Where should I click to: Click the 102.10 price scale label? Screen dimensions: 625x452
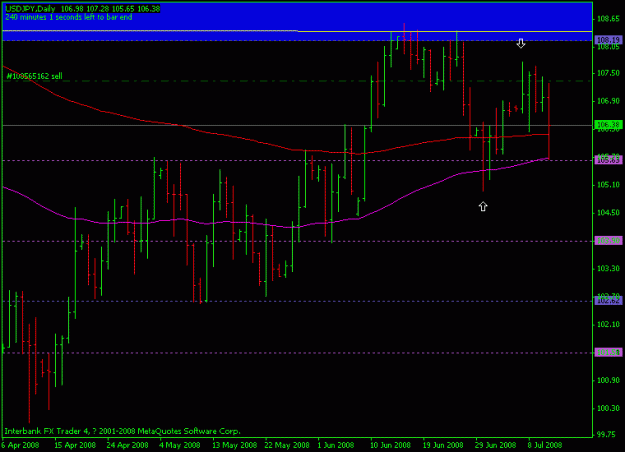click(x=608, y=324)
